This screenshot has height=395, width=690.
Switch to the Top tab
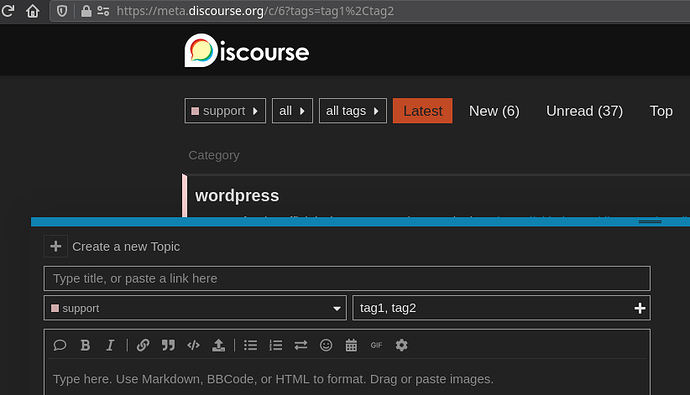661,111
